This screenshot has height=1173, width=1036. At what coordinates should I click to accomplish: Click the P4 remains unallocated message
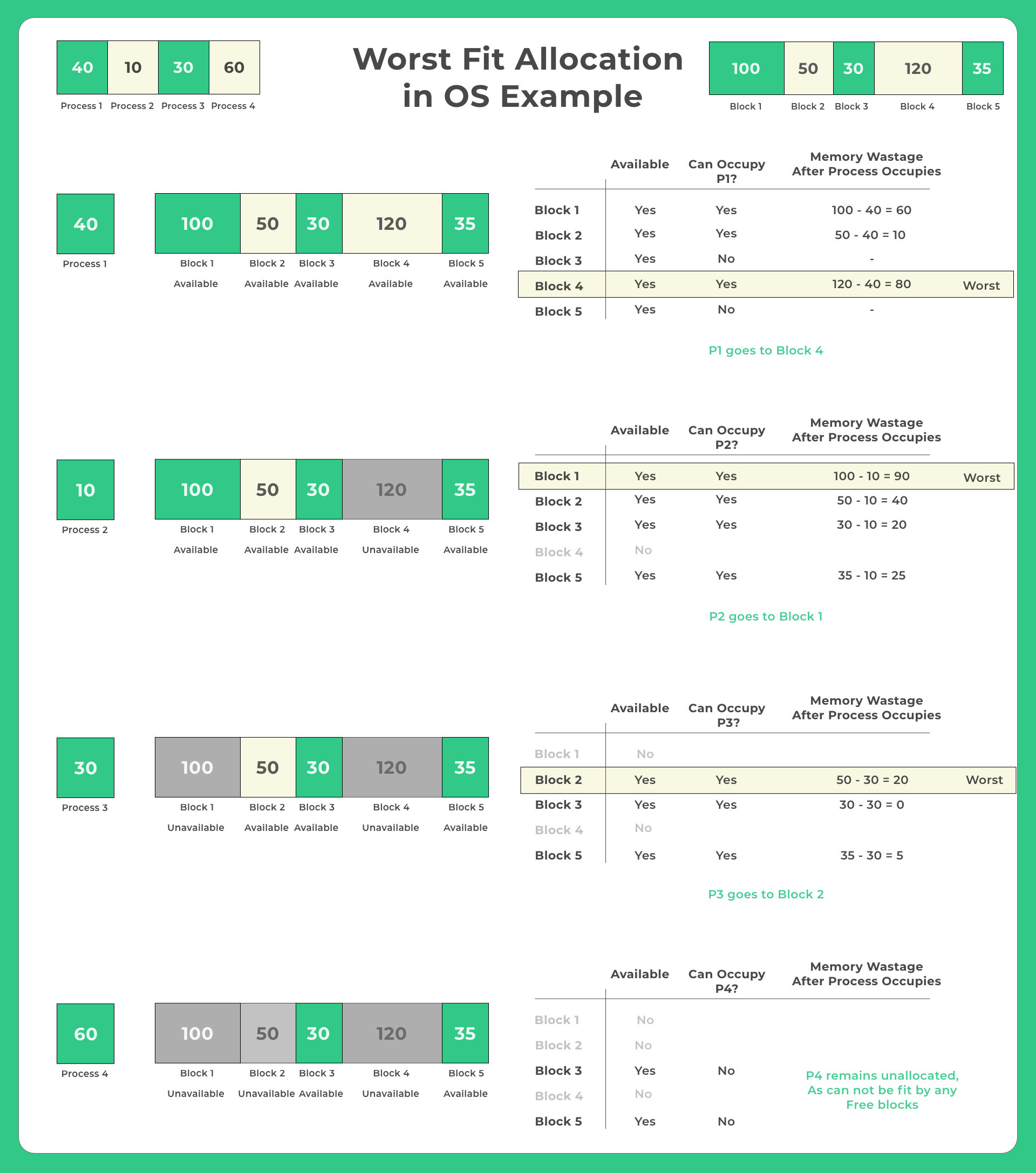tap(882, 1090)
